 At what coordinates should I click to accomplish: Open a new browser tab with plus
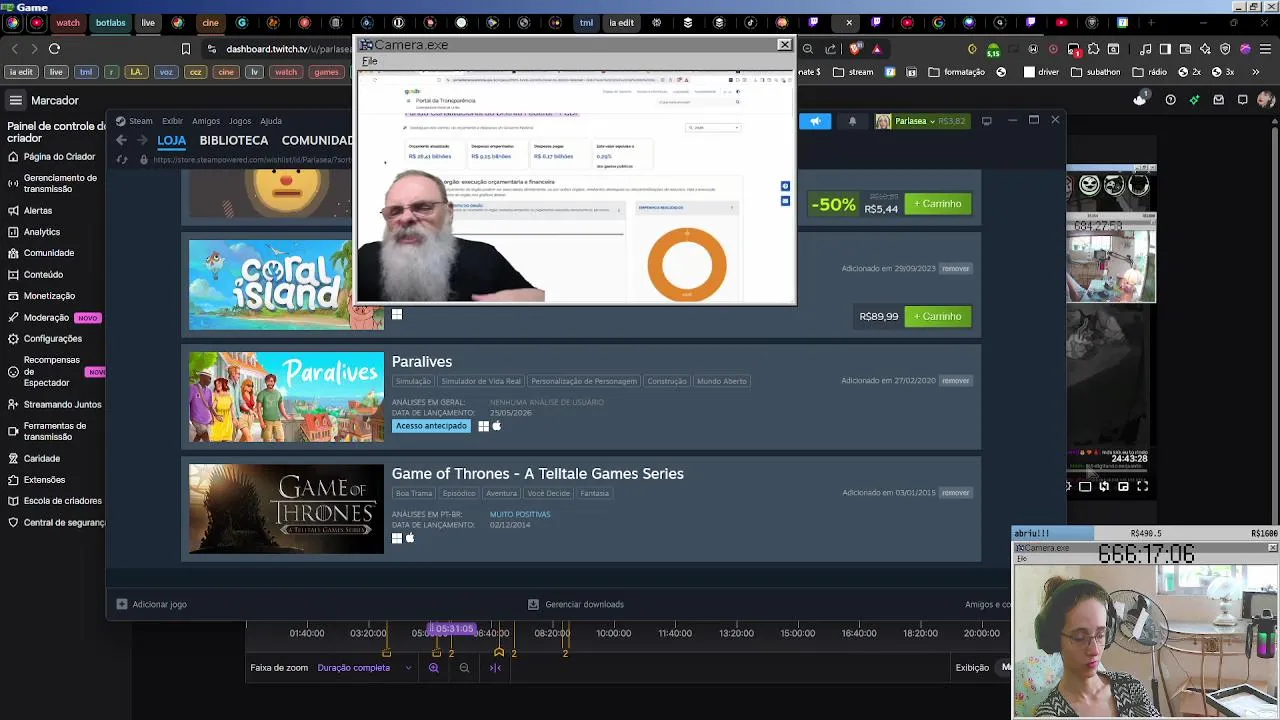pos(1151,23)
